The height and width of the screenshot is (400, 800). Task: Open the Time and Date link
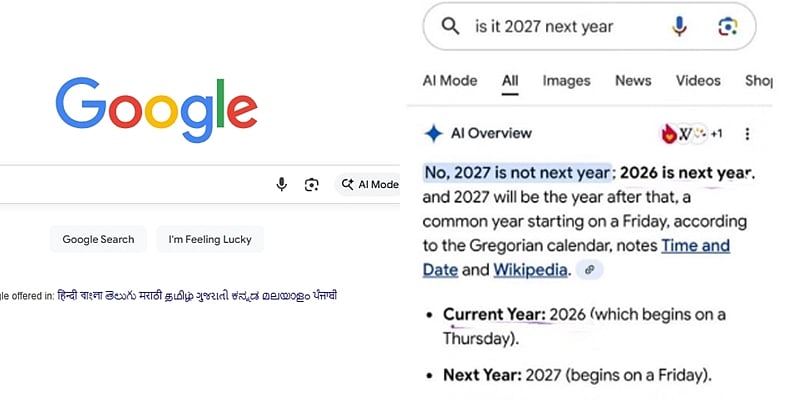point(695,246)
